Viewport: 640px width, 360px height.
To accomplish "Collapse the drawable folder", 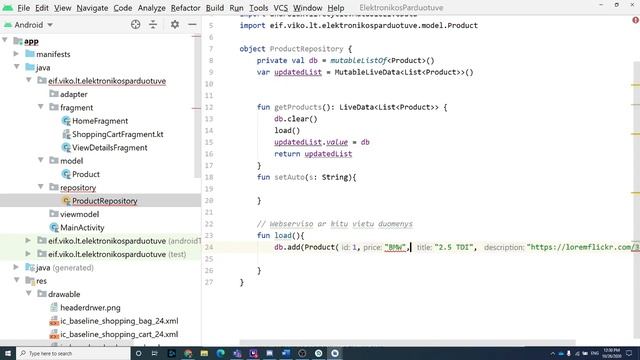I will tap(29, 294).
